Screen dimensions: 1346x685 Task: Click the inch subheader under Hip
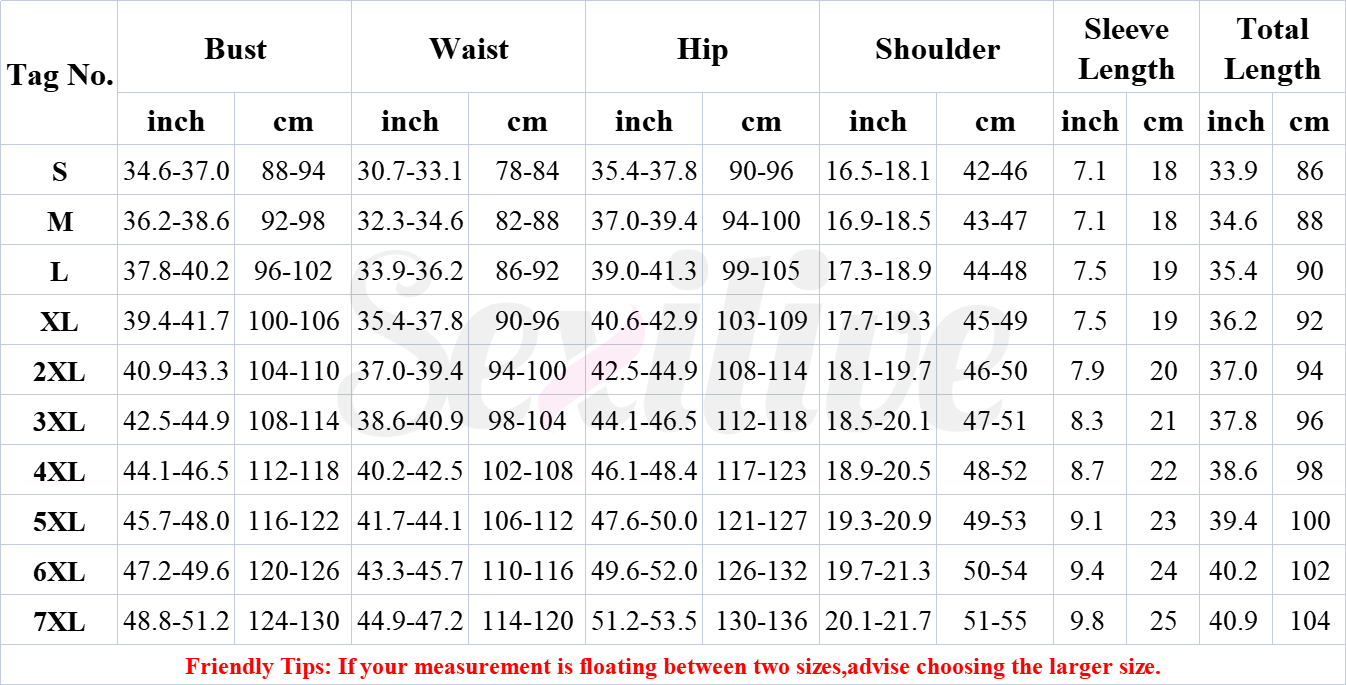(x=644, y=122)
